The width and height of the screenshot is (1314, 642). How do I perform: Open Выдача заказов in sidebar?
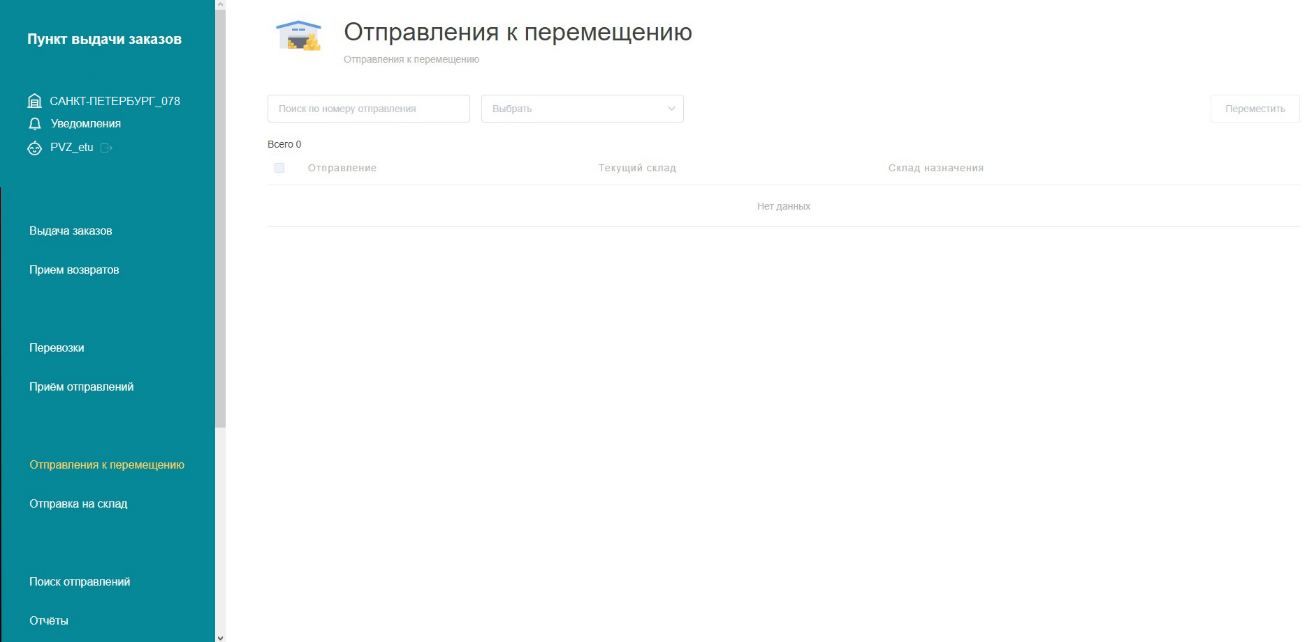point(71,231)
